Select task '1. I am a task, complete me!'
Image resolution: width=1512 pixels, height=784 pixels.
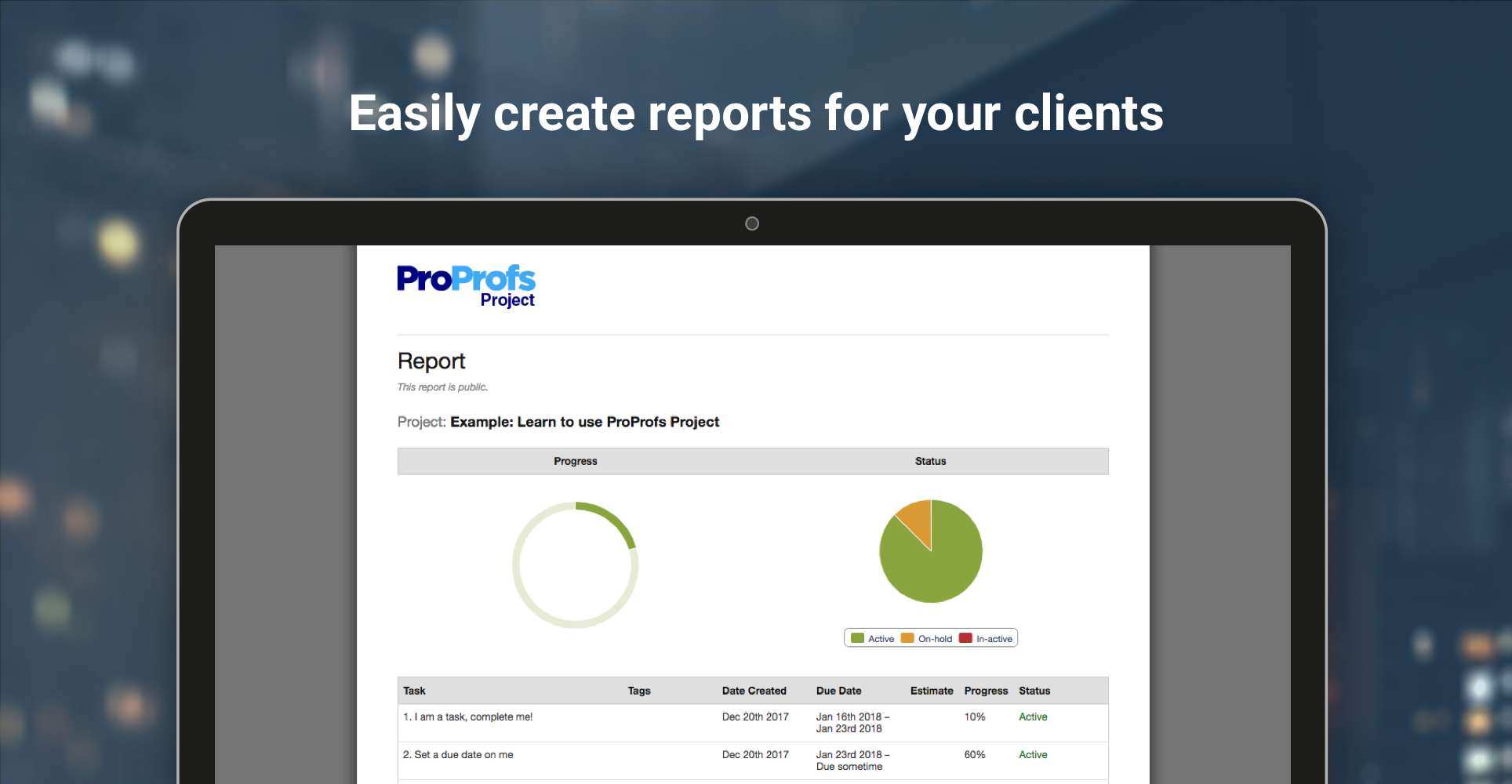pos(468,717)
